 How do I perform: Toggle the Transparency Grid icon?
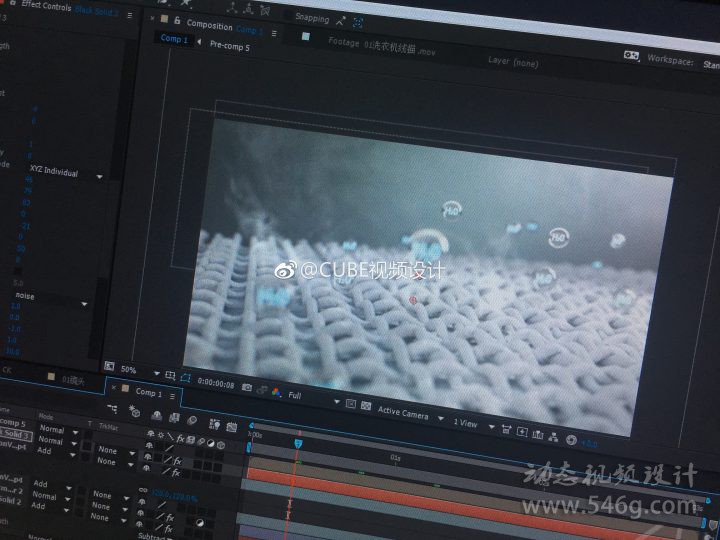point(366,406)
